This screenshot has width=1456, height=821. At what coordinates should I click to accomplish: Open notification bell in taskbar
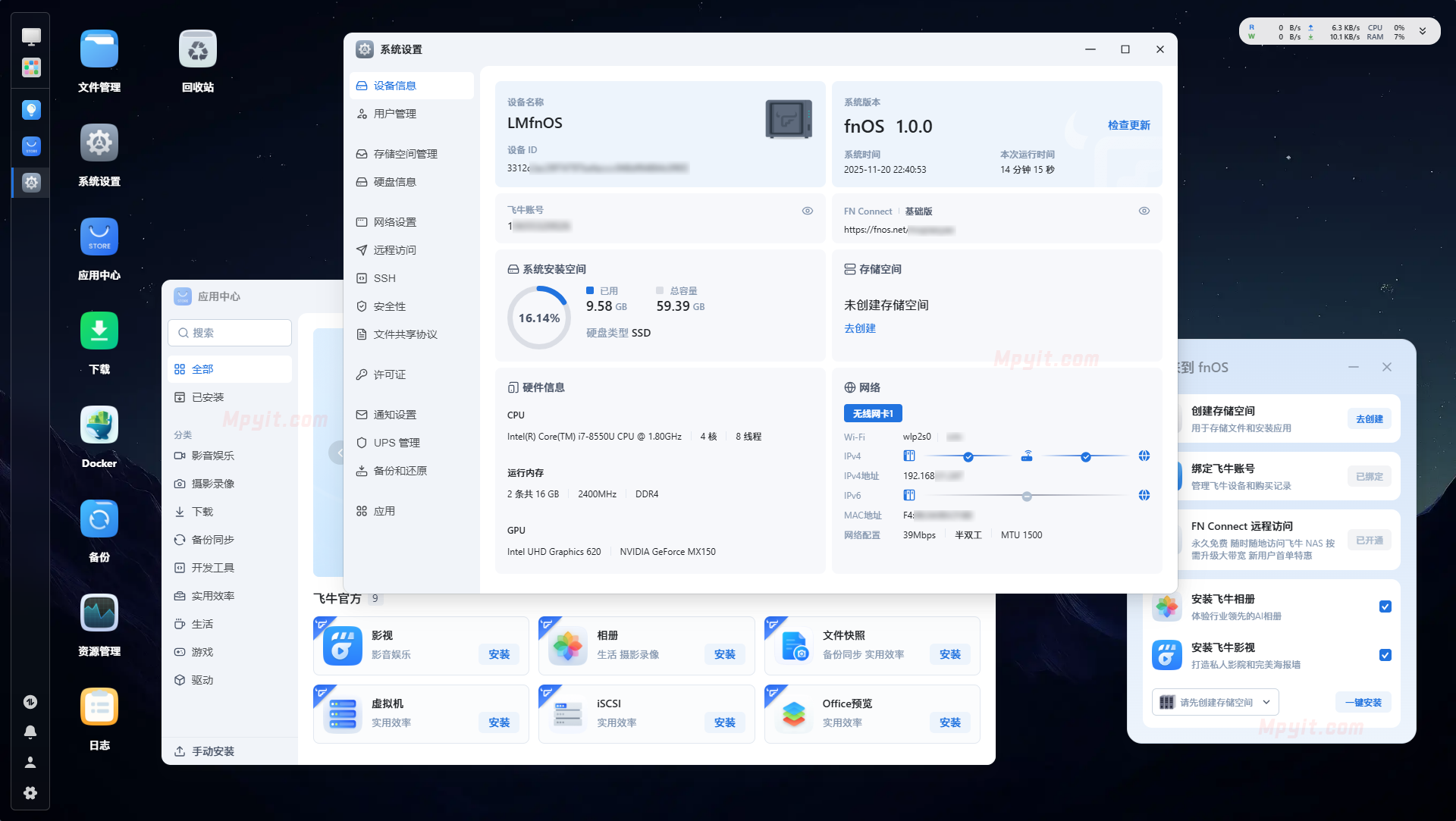(30, 732)
